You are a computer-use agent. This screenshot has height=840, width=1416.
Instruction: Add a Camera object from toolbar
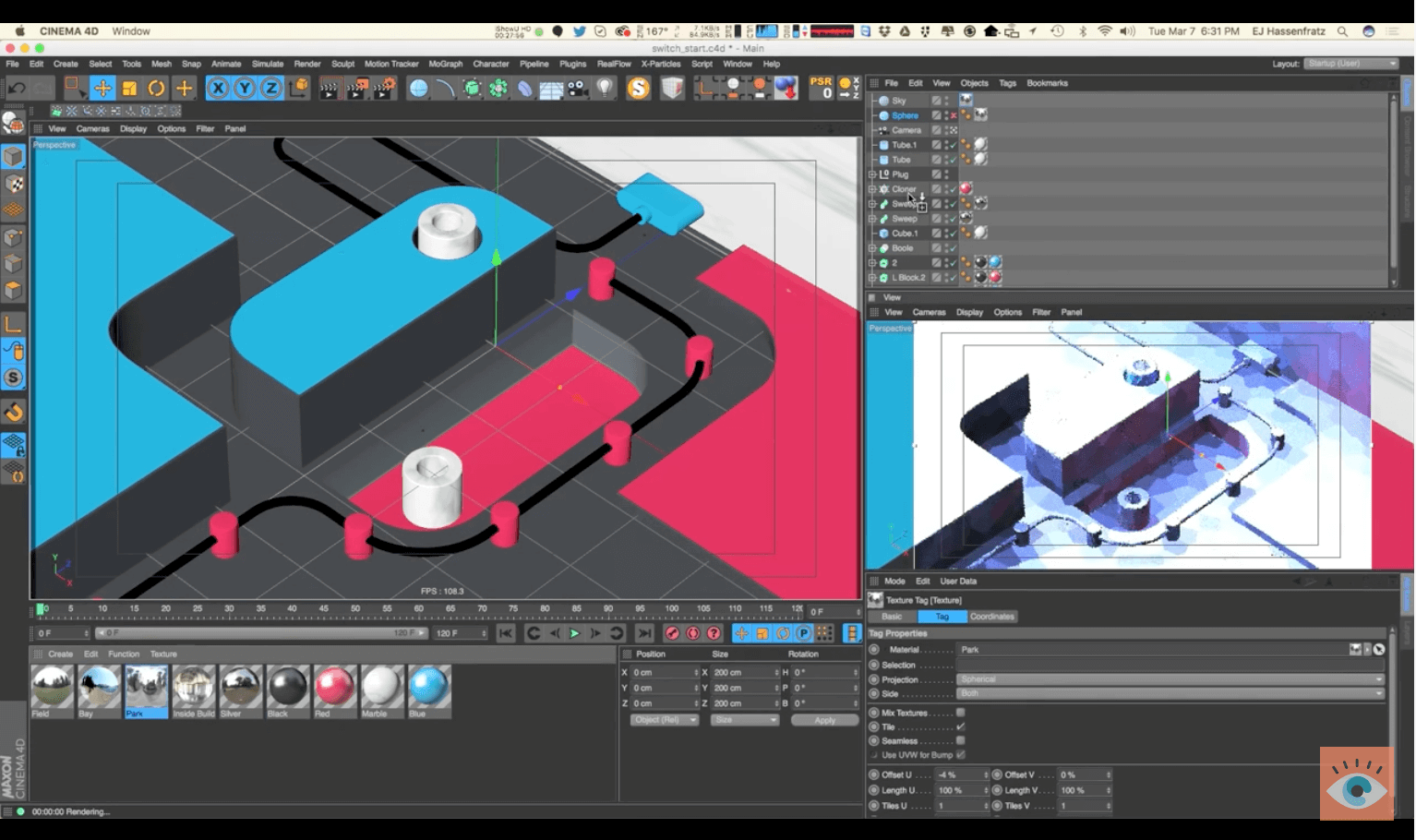pos(577,89)
